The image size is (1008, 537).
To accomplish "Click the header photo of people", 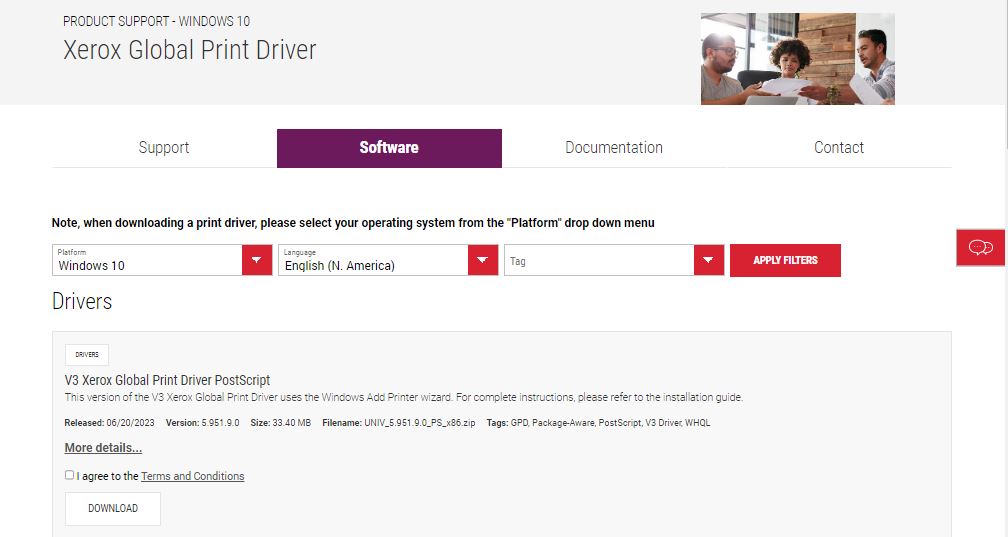I will pos(798,59).
